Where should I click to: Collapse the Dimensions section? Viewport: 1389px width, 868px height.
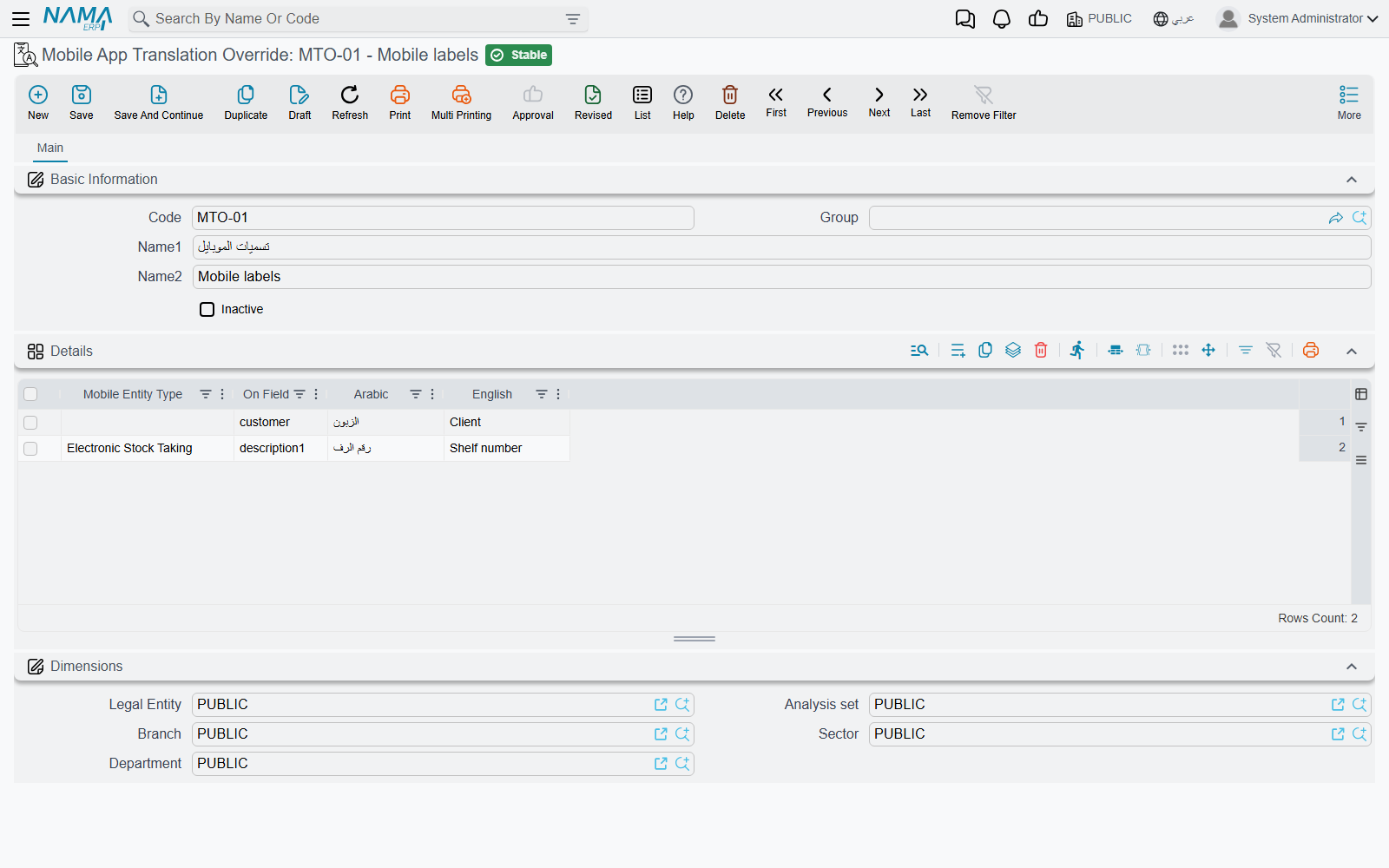click(1352, 667)
